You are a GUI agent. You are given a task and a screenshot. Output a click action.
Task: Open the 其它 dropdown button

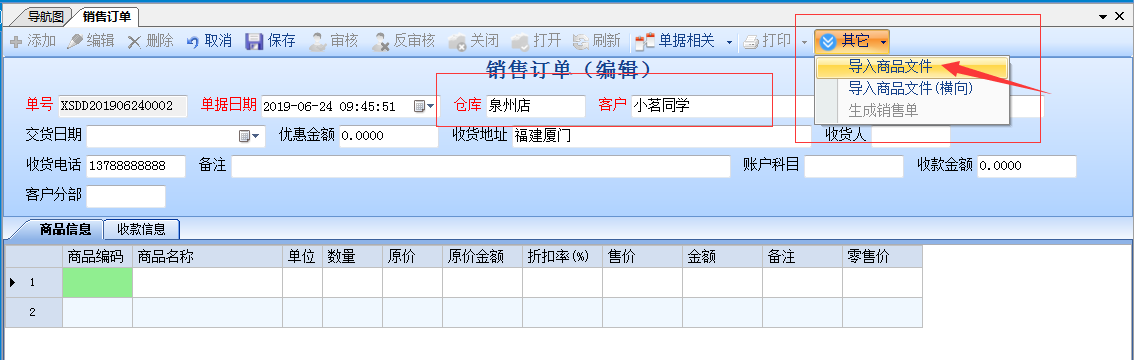pos(852,41)
